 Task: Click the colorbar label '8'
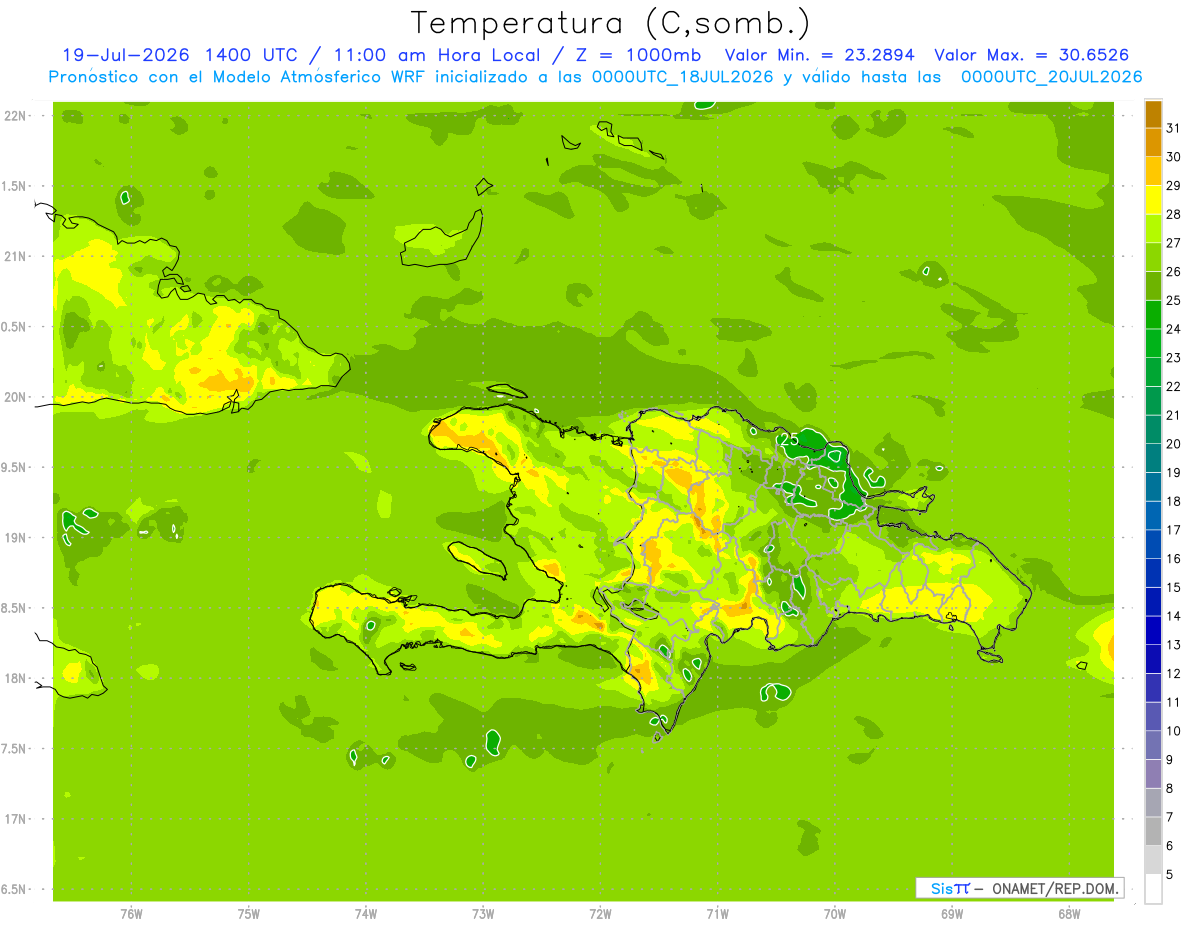tap(1170, 789)
